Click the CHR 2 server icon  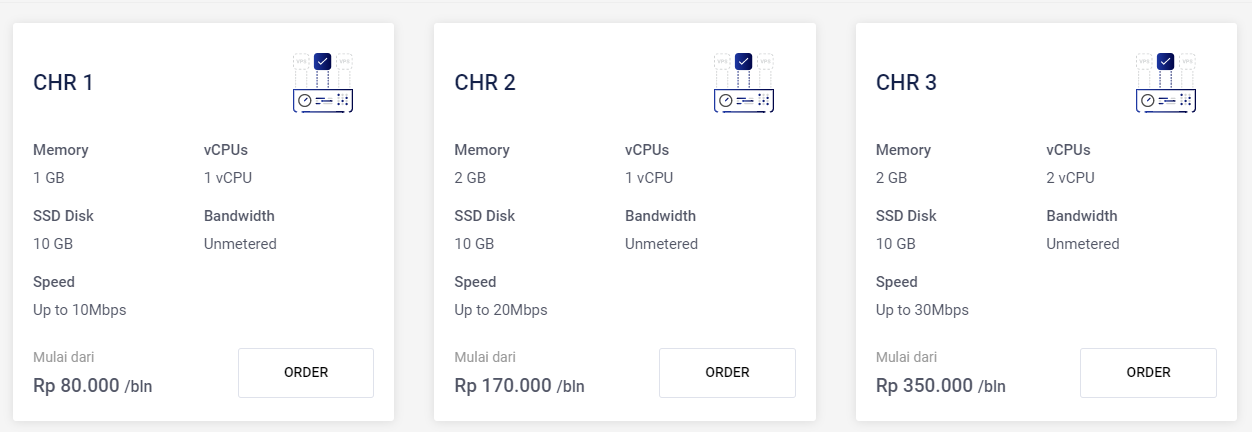coord(744,83)
